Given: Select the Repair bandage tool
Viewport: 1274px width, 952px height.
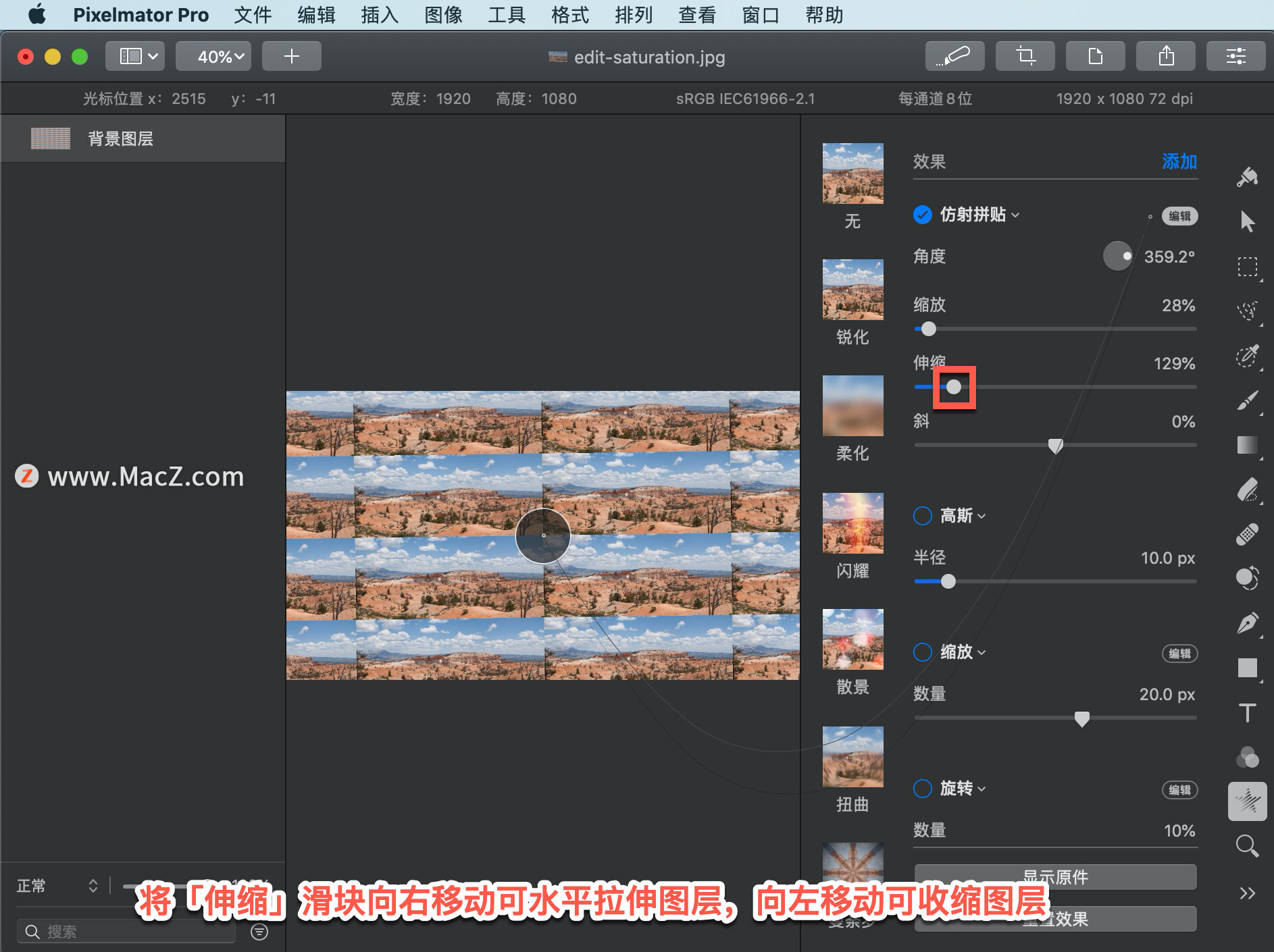Looking at the screenshot, I should click(1247, 534).
